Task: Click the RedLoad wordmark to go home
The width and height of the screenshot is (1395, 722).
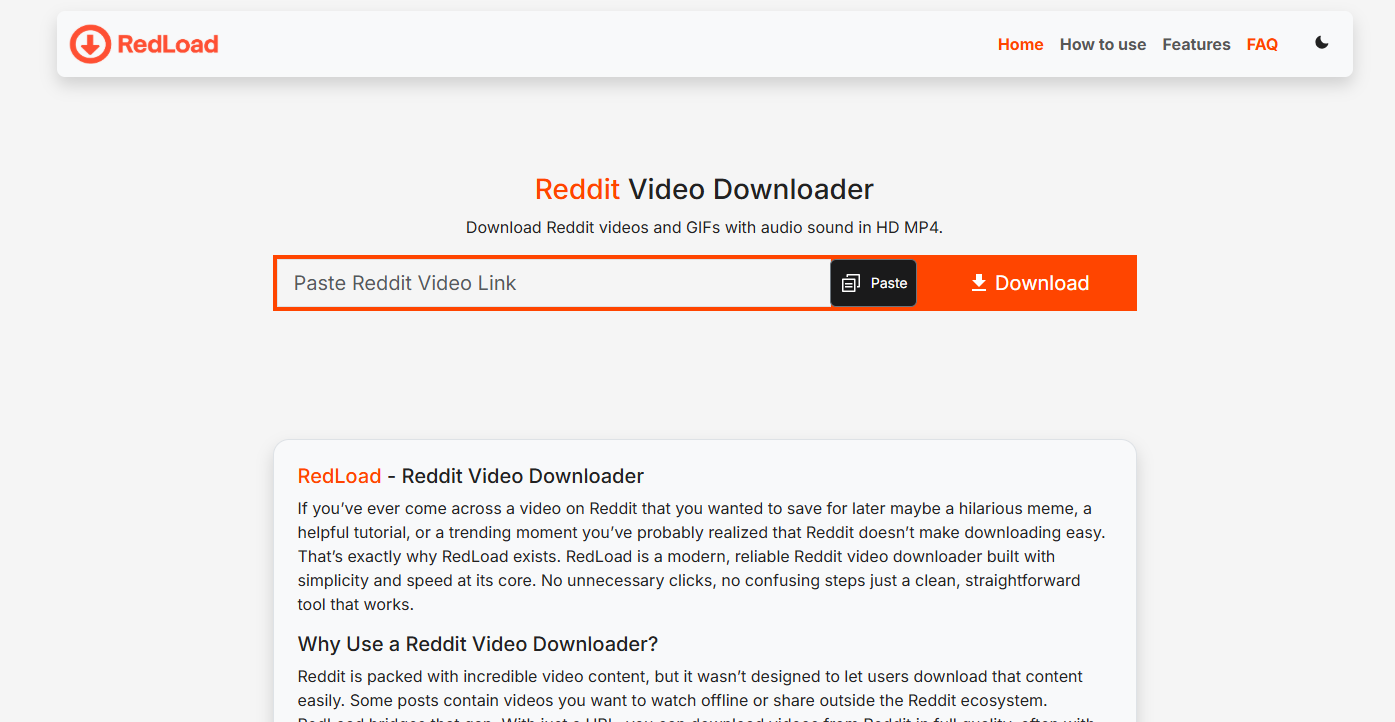Action: pyautogui.click(x=167, y=44)
